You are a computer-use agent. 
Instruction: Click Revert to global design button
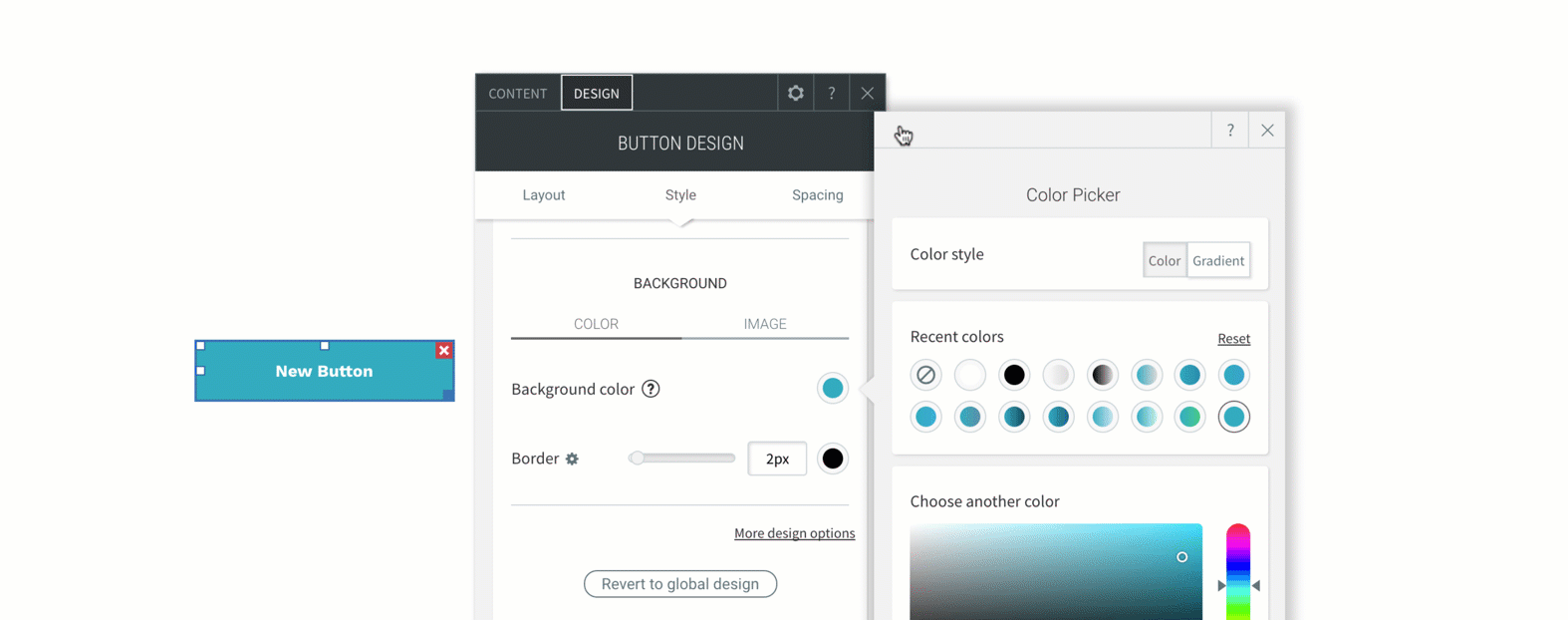coord(680,584)
